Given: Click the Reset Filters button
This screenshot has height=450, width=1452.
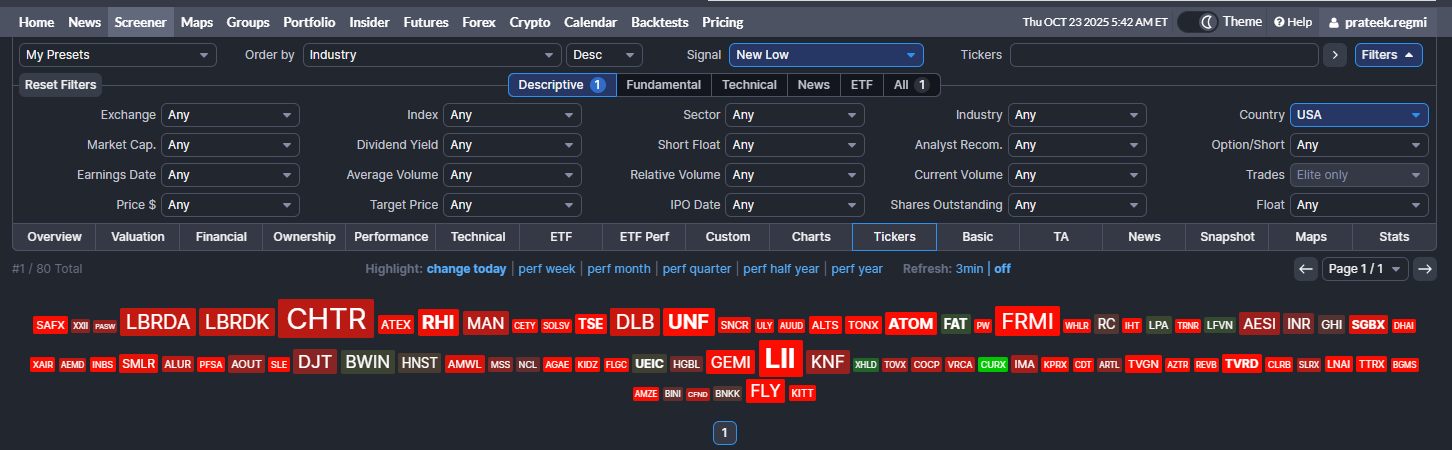Looking at the screenshot, I should (61, 85).
